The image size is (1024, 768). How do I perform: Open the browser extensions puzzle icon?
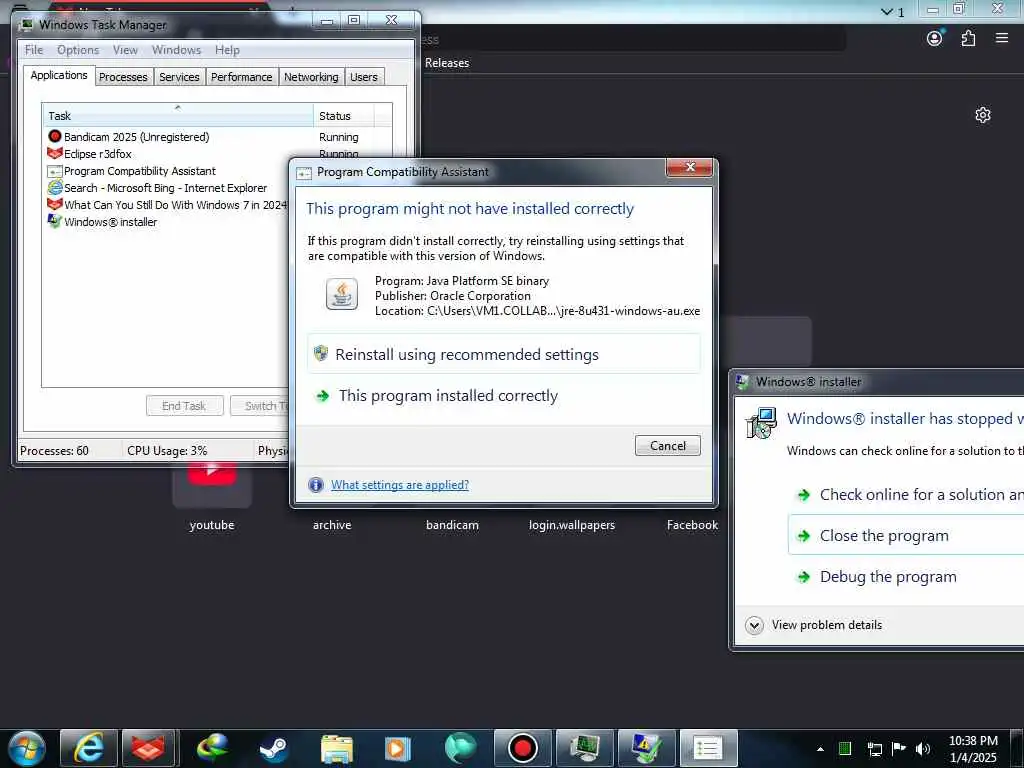968,39
